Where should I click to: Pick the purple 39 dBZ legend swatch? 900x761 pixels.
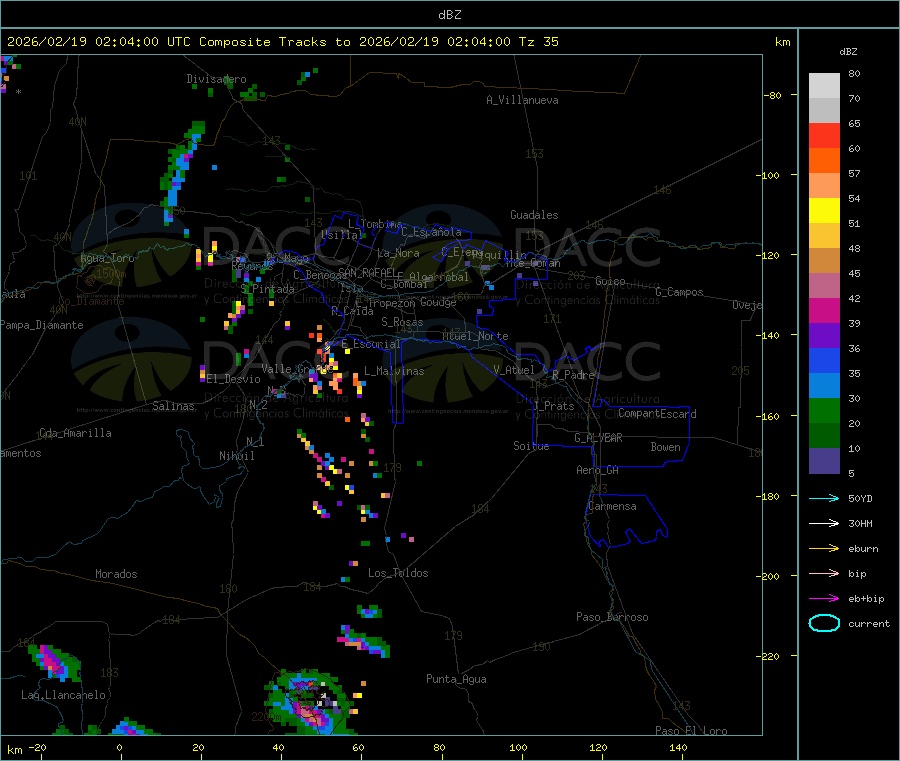coord(824,336)
